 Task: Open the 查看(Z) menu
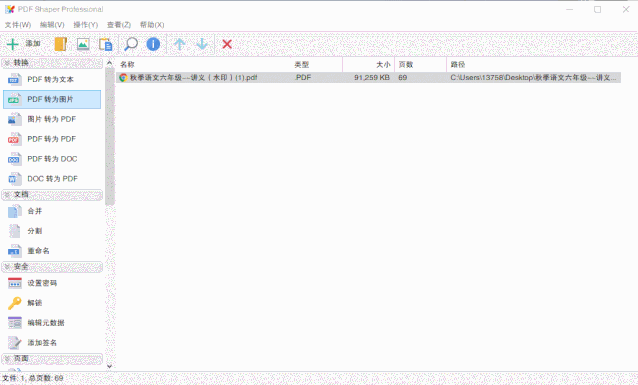tap(119, 25)
